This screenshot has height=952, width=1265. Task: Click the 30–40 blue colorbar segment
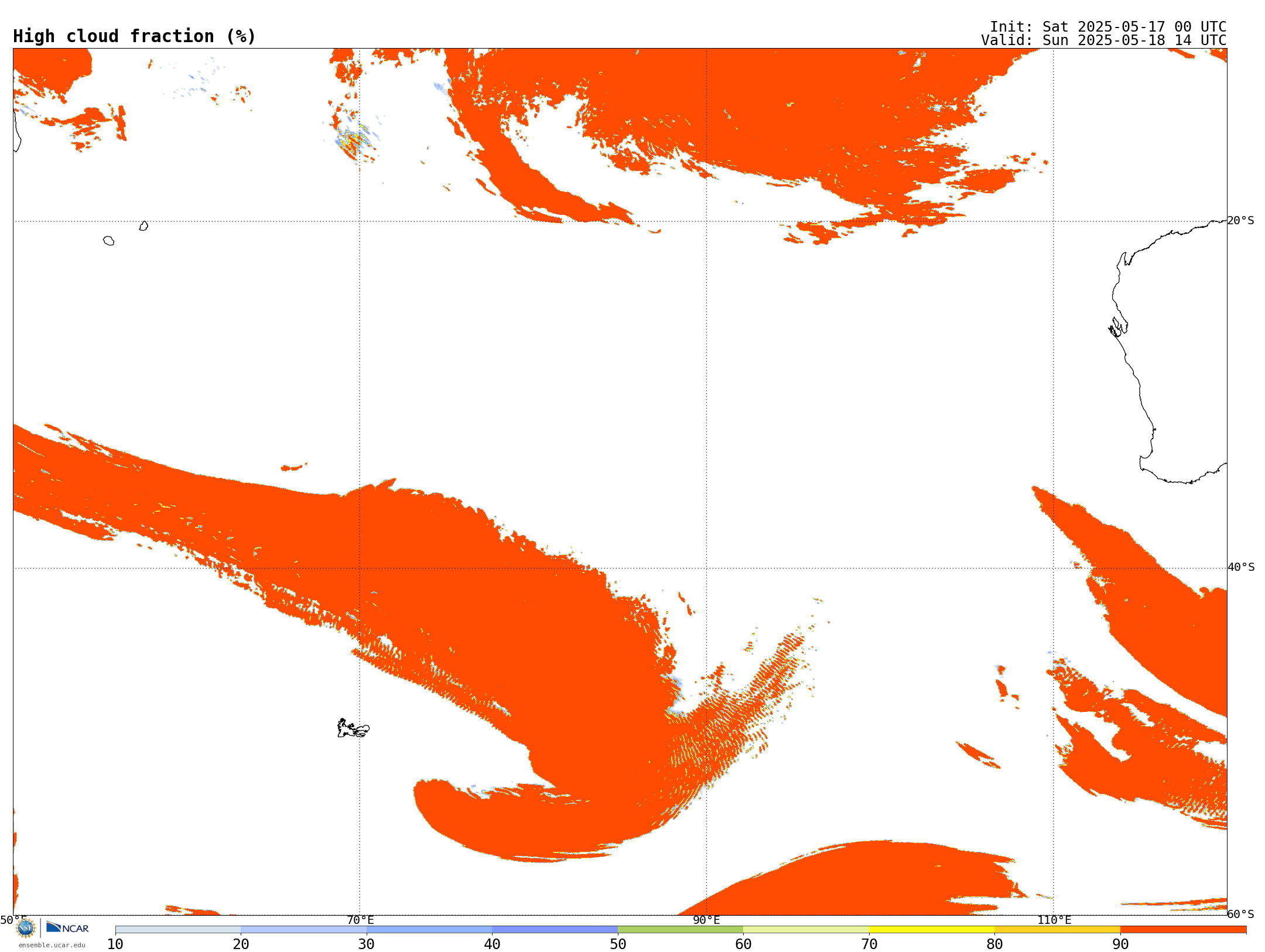point(429,930)
